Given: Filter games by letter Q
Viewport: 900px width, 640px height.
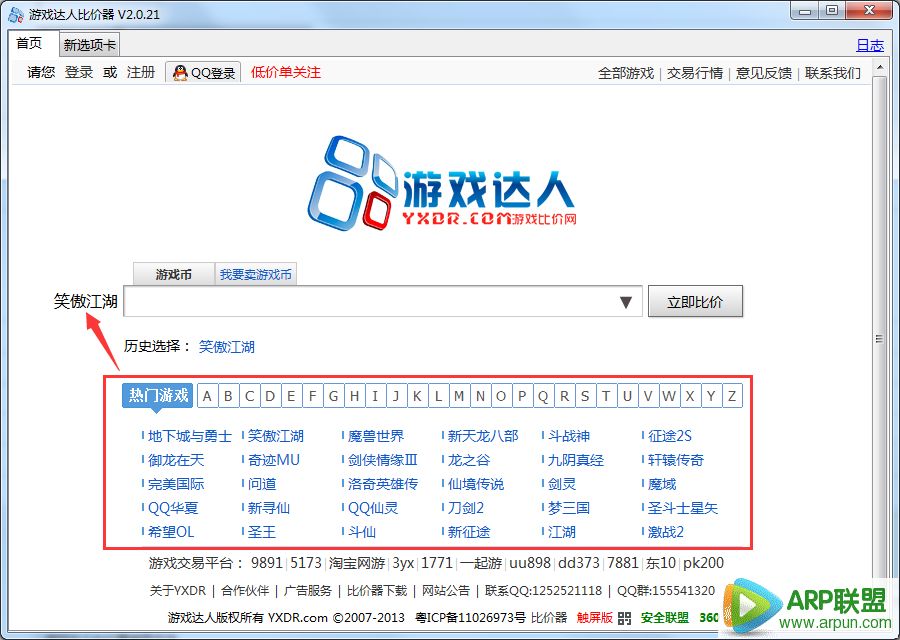Looking at the screenshot, I should pos(543,396).
